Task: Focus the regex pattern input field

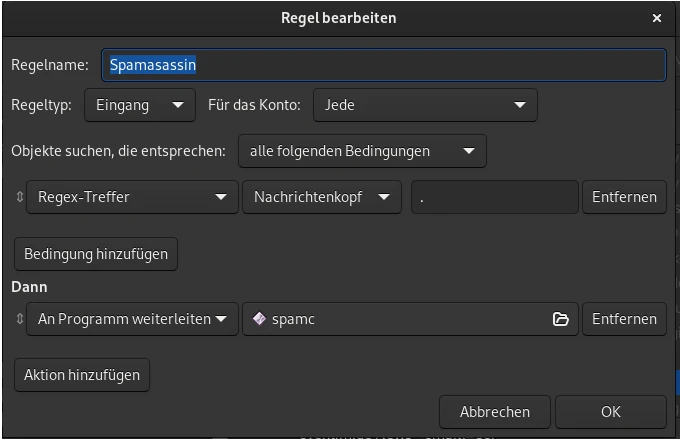Action: coord(494,197)
